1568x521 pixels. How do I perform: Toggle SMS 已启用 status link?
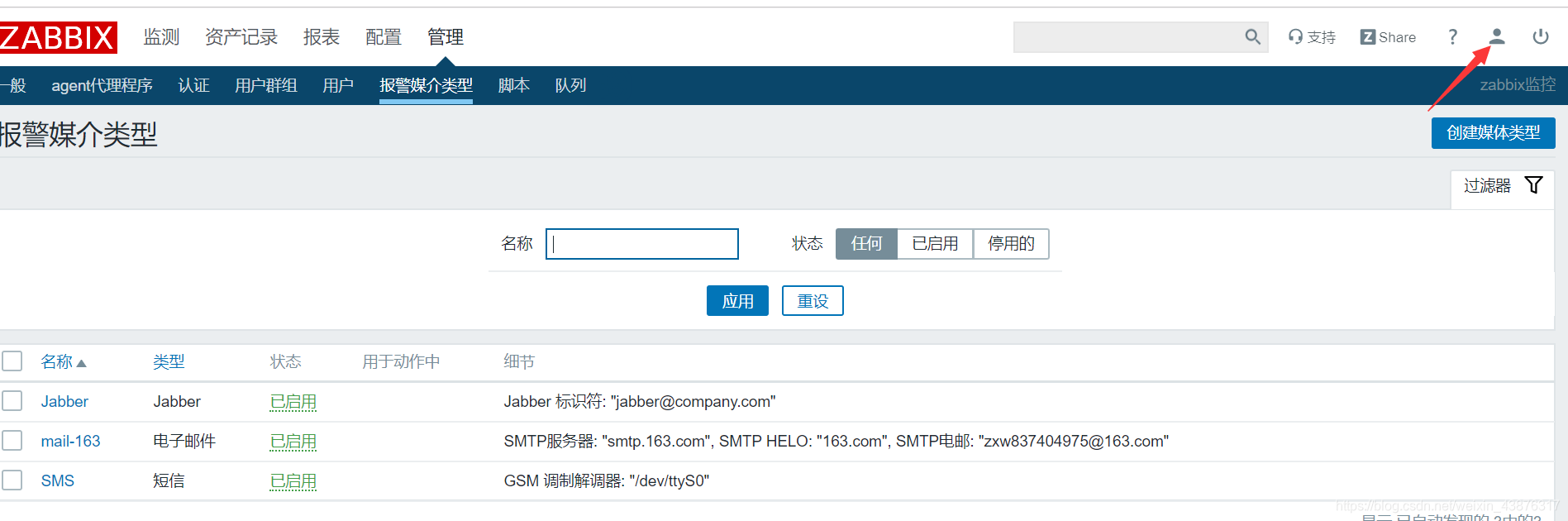(x=293, y=481)
